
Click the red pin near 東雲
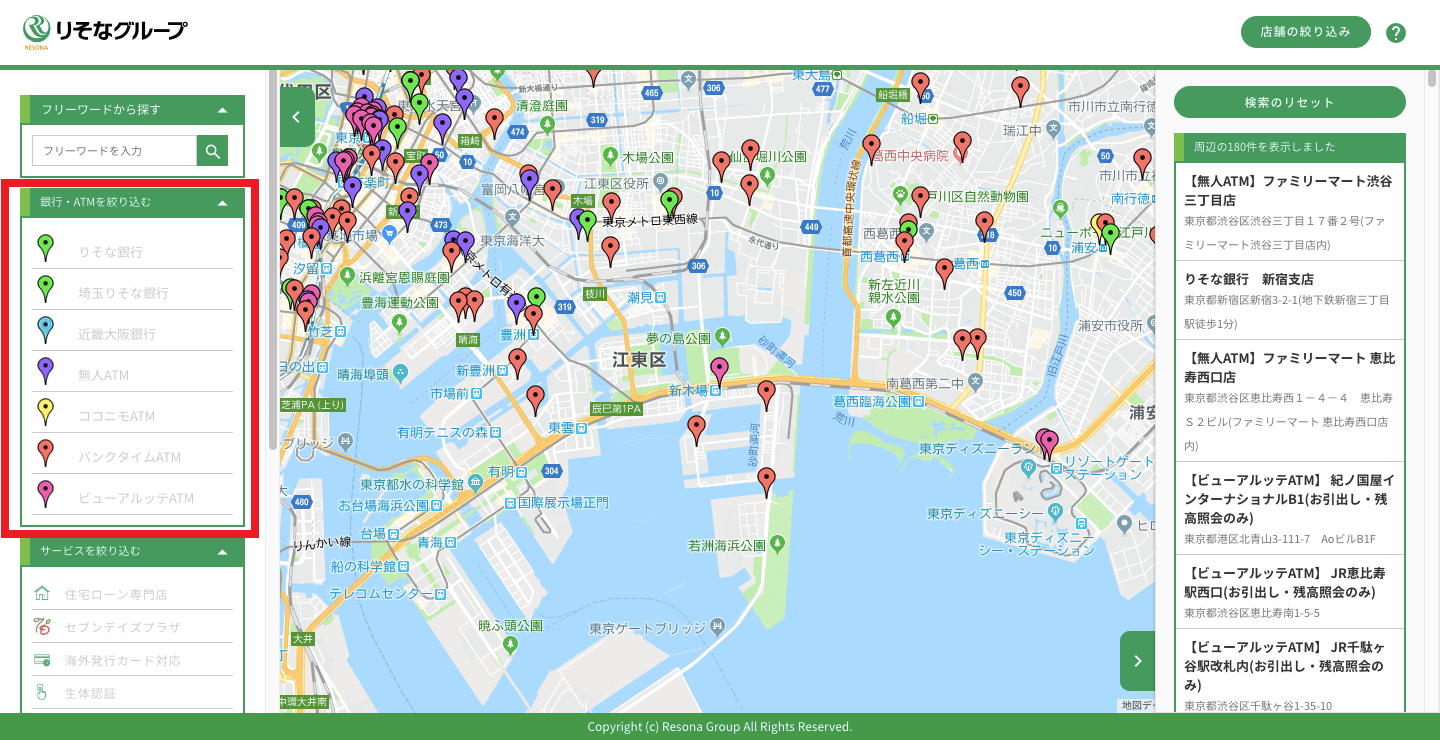pos(535,399)
